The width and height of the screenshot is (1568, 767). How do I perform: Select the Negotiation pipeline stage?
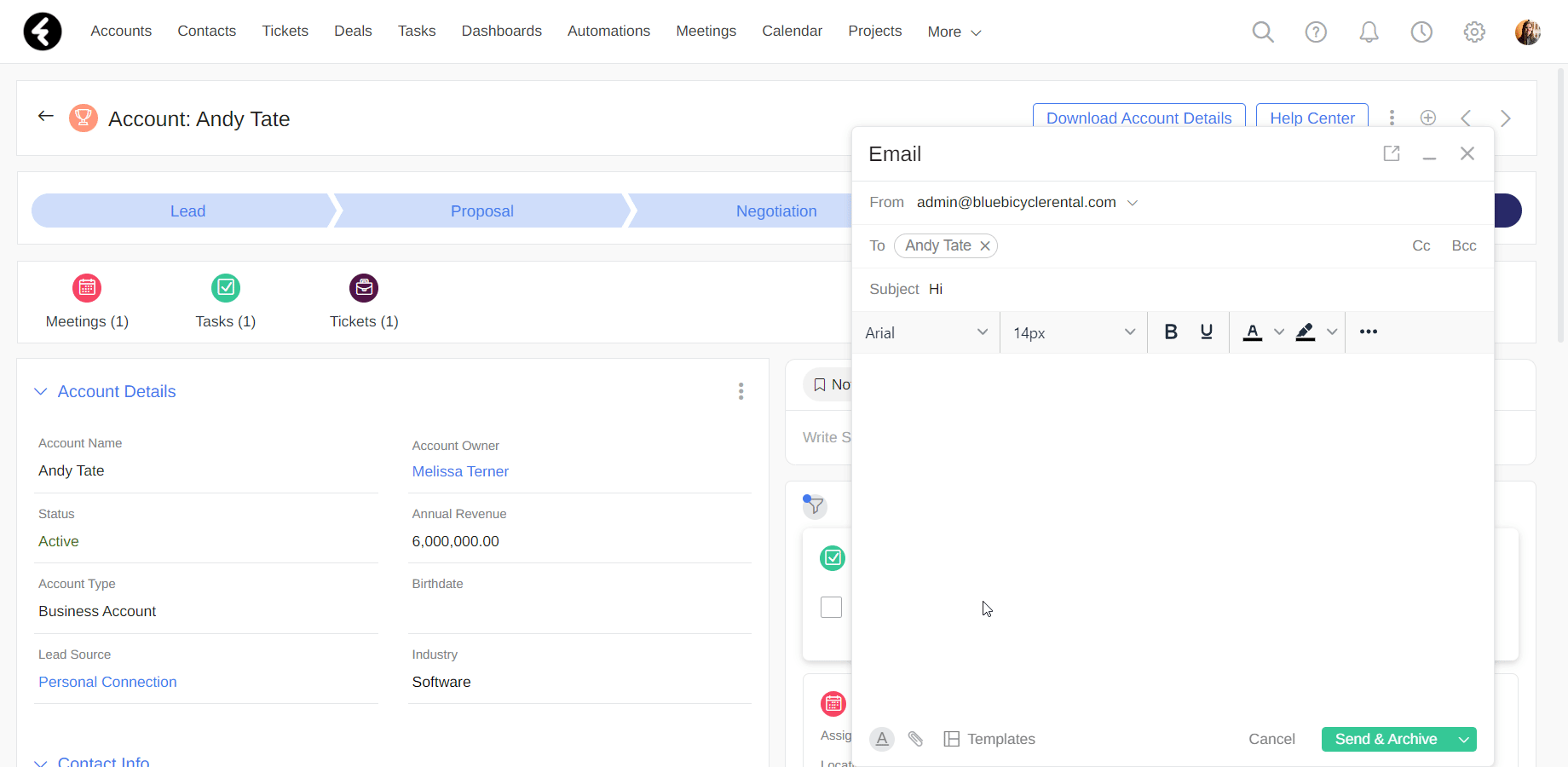point(775,210)
